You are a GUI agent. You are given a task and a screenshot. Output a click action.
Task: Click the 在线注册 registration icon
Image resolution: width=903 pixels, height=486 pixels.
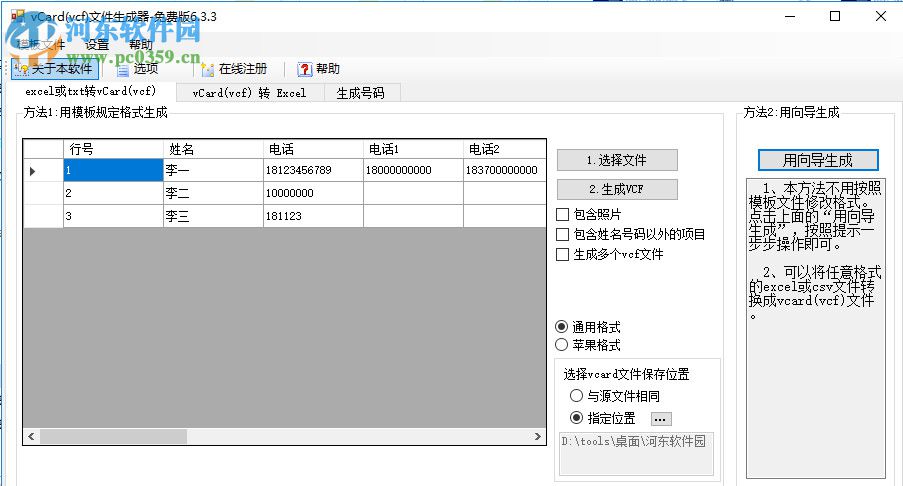(207, 70)
